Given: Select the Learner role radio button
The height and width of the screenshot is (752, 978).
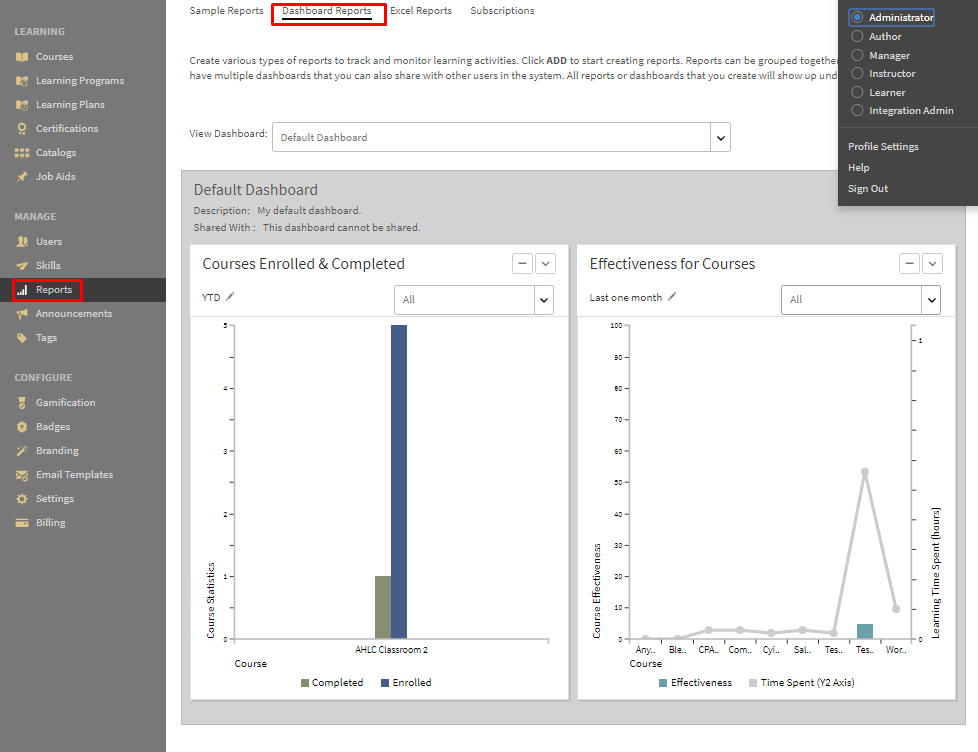Looking at the screenshot, I should [857, 92].
